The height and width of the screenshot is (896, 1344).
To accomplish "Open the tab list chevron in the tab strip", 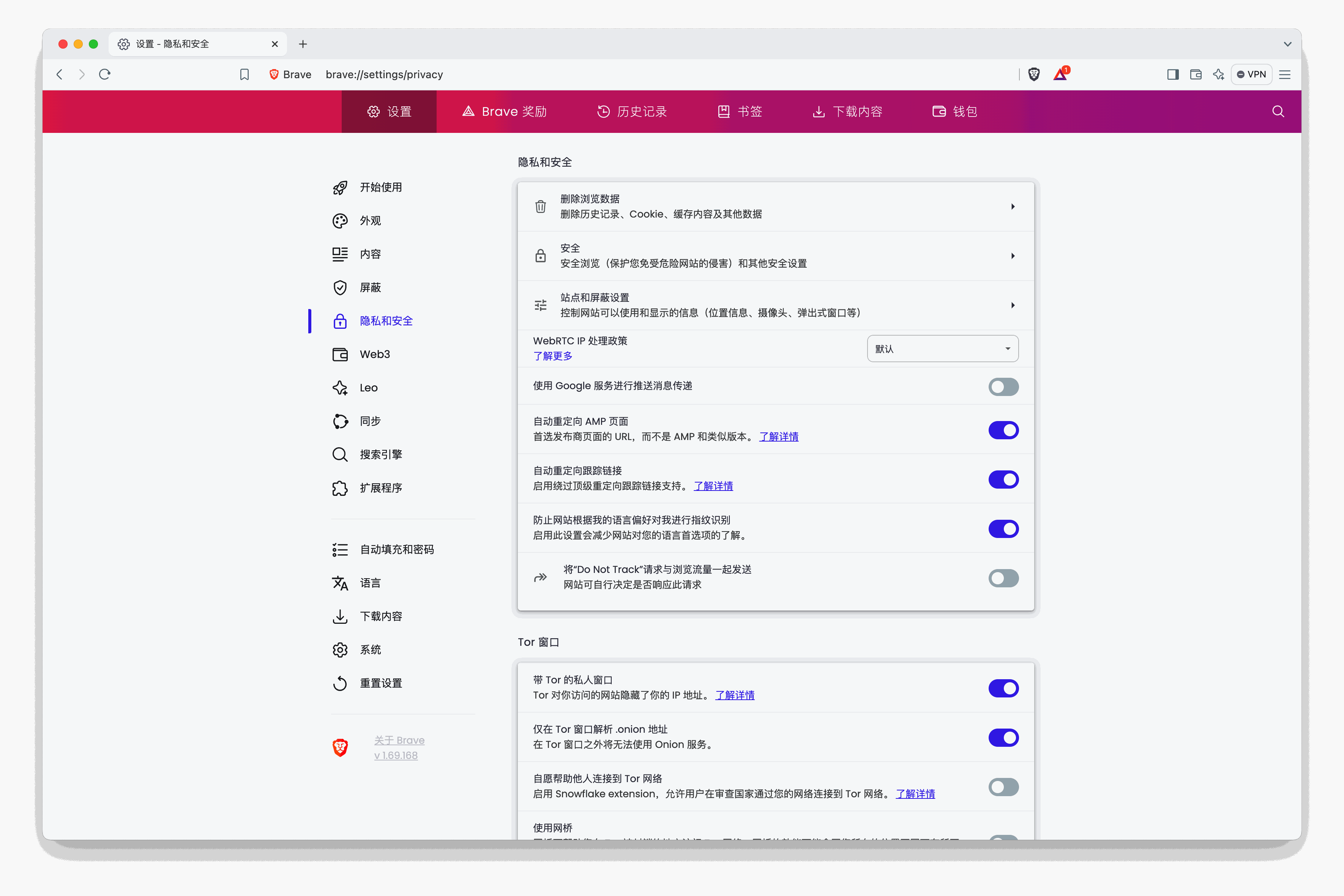I will click(1287, 44).
